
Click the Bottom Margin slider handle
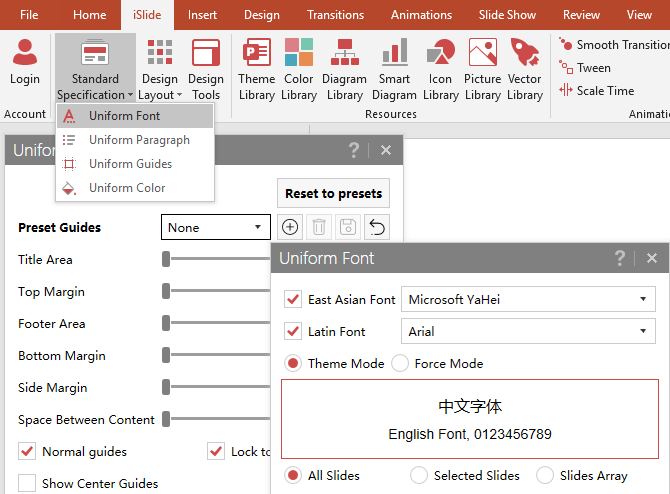(x=166, y=355)
